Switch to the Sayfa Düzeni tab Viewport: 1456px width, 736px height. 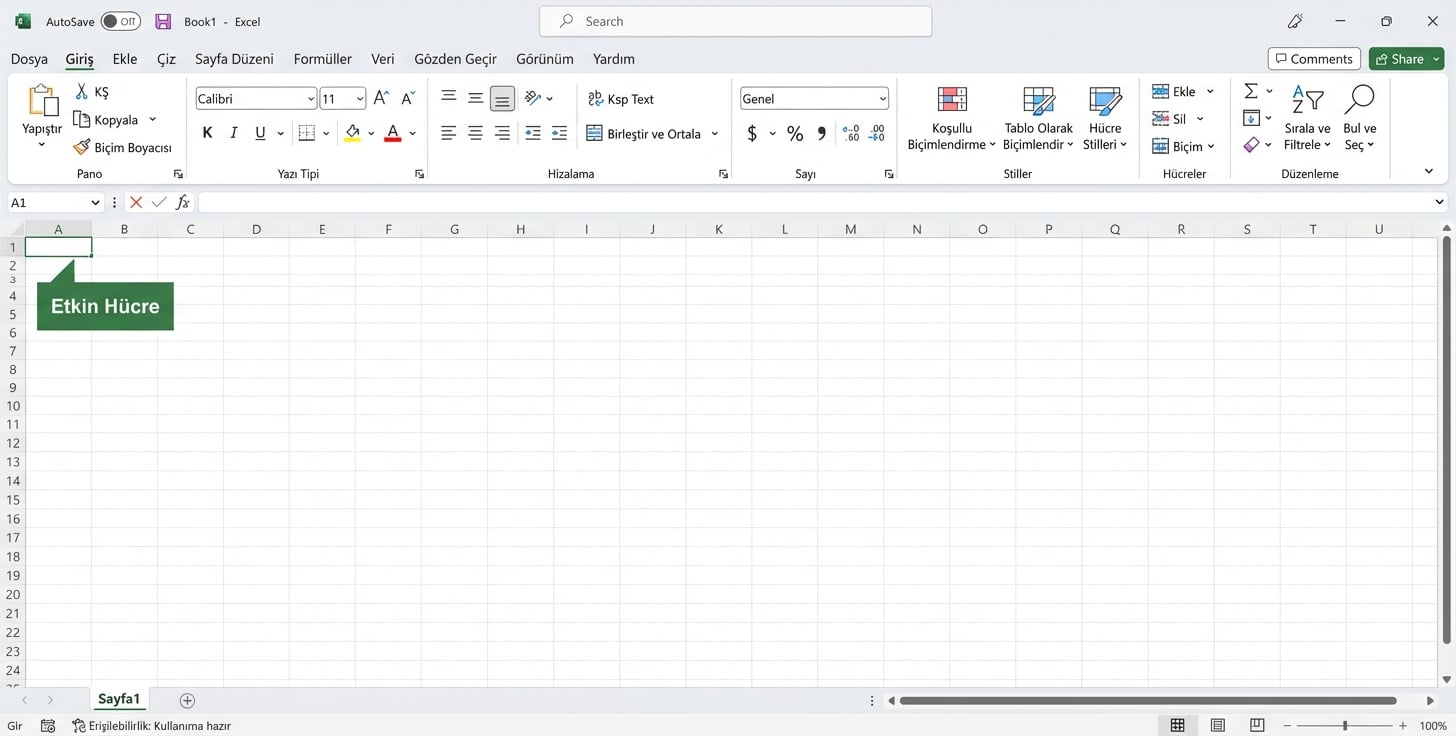234,59
